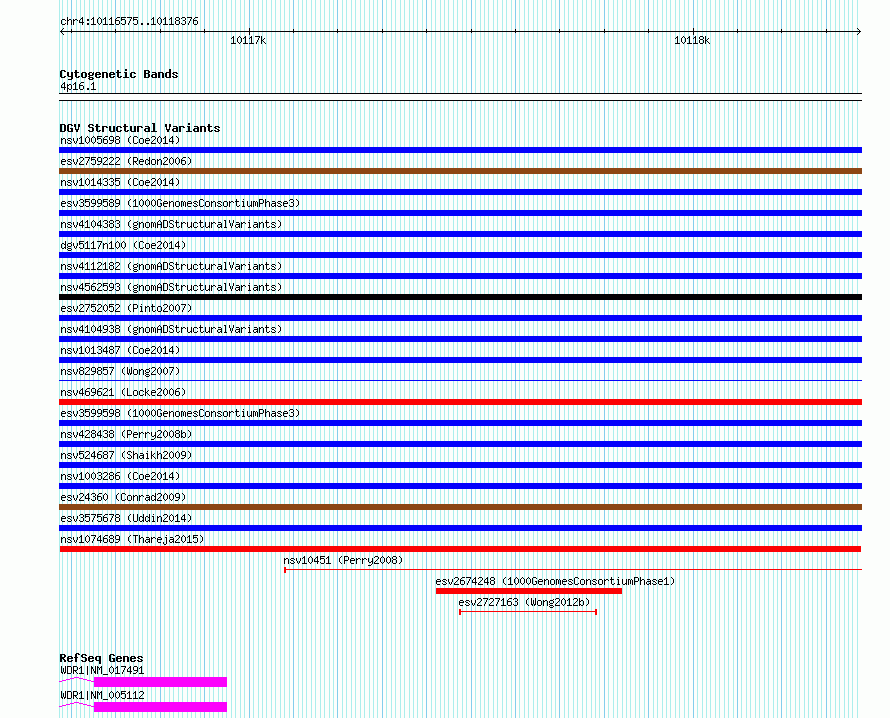The width and height of the screenshot is (890, 718).
Task: Click the 10118k ruler tick label
Action: (692, 40)
